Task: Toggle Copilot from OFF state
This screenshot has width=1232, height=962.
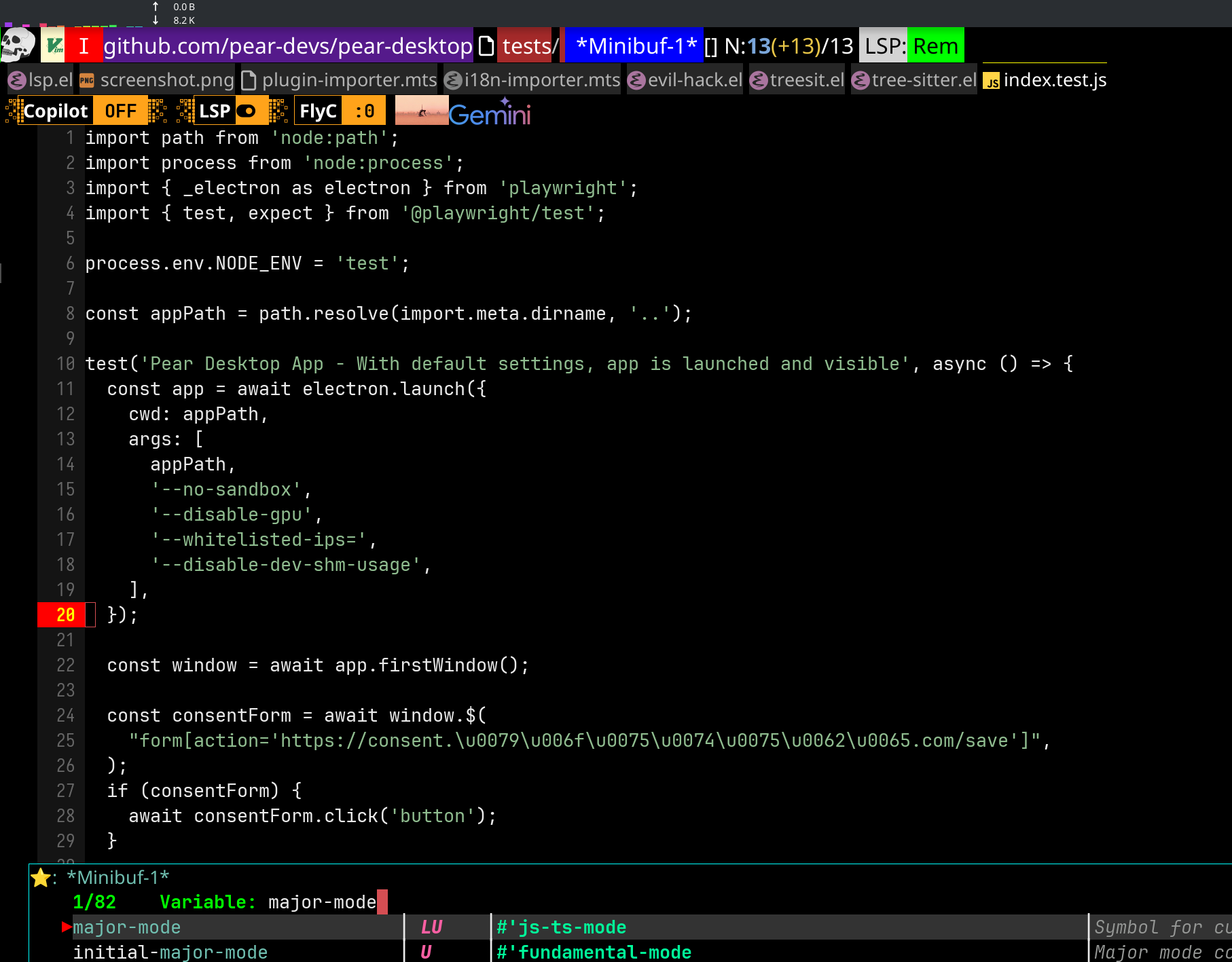Action: [120, 111]
